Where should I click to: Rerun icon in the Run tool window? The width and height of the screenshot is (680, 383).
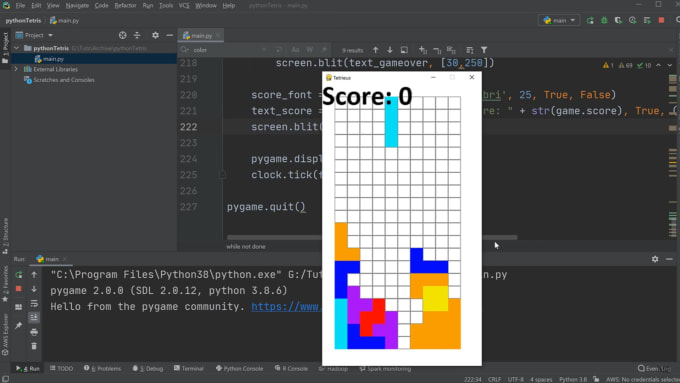19,275
